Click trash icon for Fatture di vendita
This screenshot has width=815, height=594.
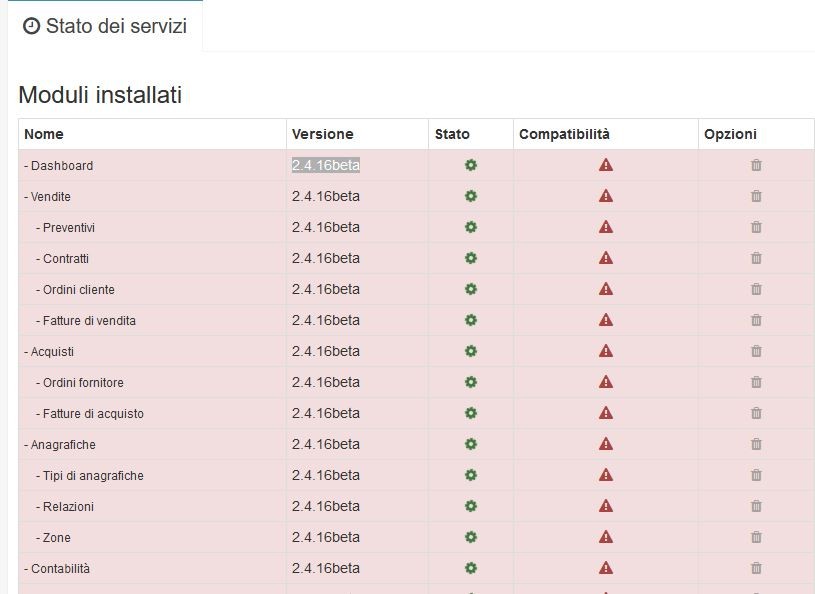(x=756, y=320)
